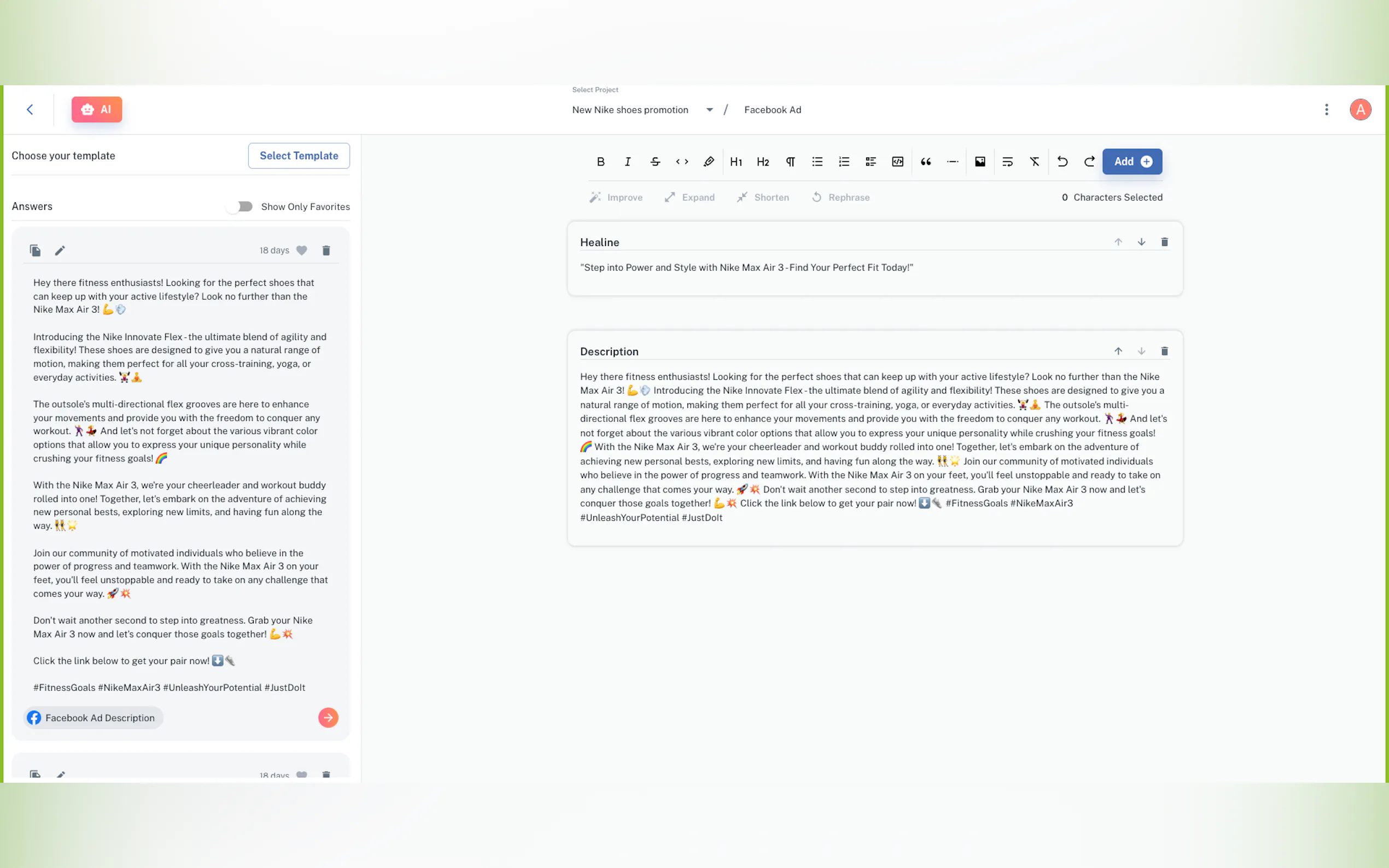Apply Heading 2 style
Image resolution: width=1389 pixels, height=868 pixels.
[763, 162]
